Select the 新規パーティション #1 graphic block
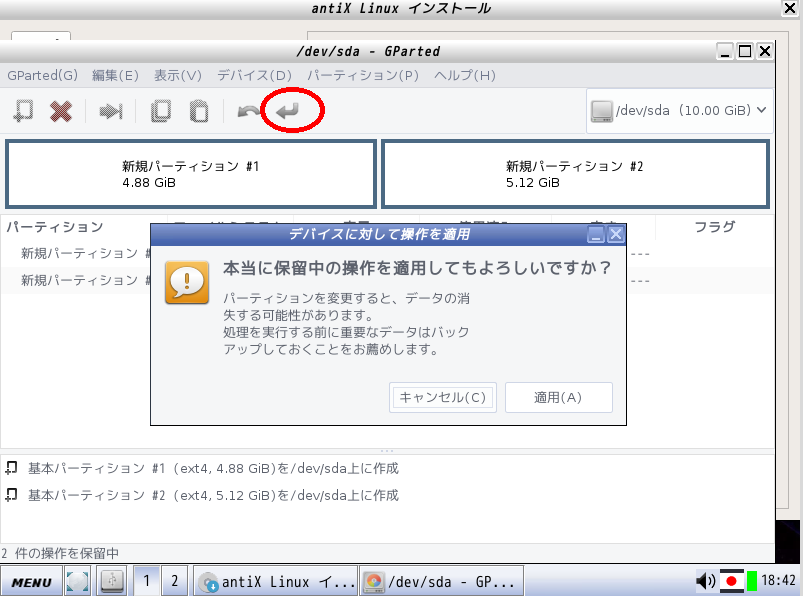803x596 pixels. pyautogui.click(x=191, y=174)
